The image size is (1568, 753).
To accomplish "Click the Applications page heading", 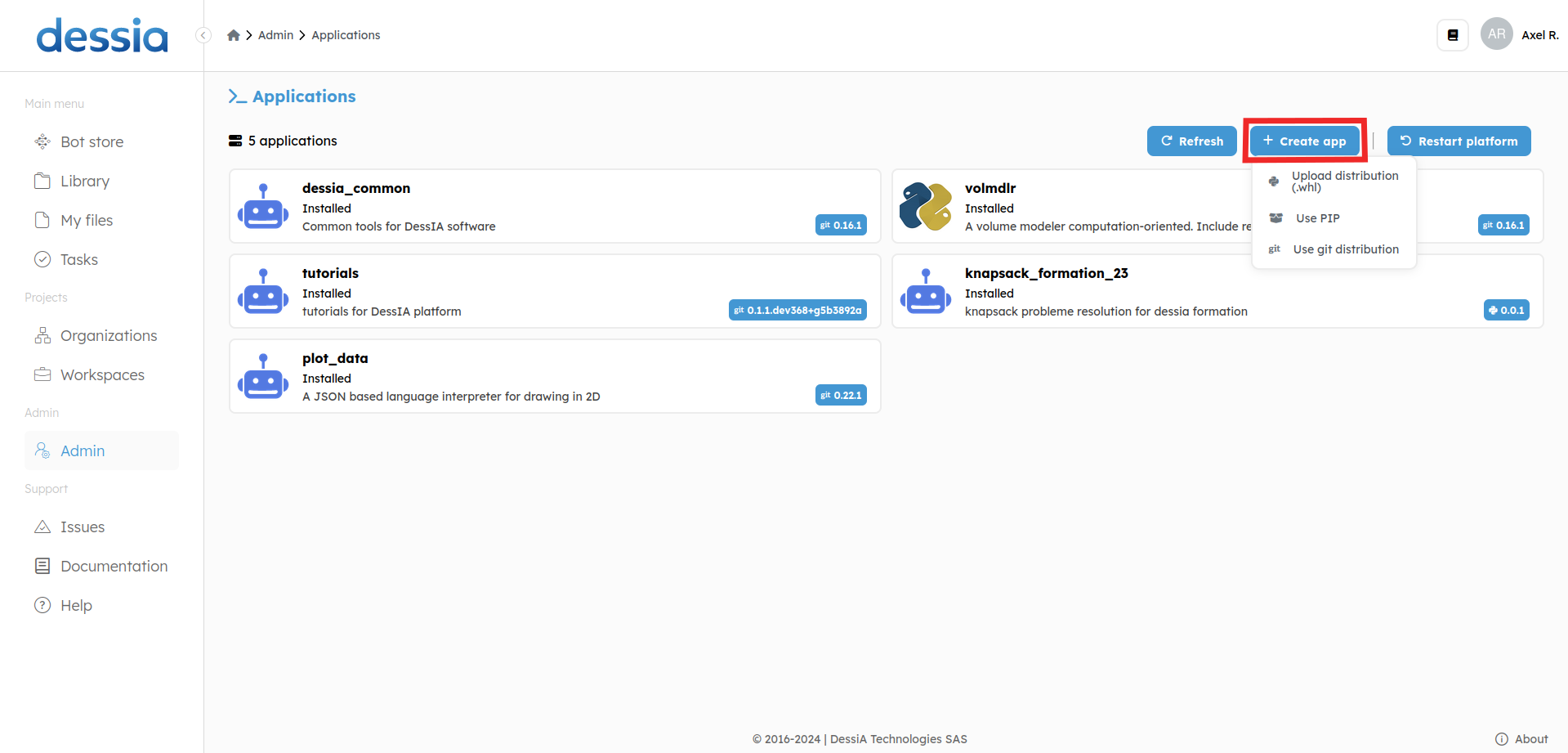I will click(x=293, y=96).
